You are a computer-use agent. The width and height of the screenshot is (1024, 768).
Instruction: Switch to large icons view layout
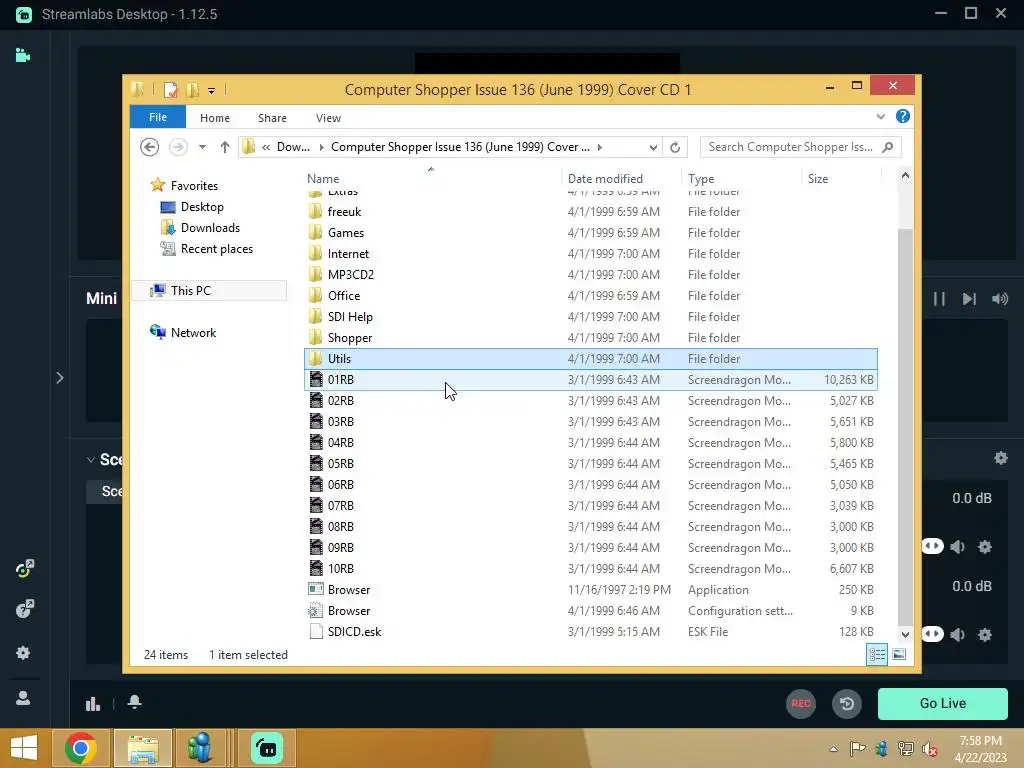pyautogui.click(x=899, y=654)
